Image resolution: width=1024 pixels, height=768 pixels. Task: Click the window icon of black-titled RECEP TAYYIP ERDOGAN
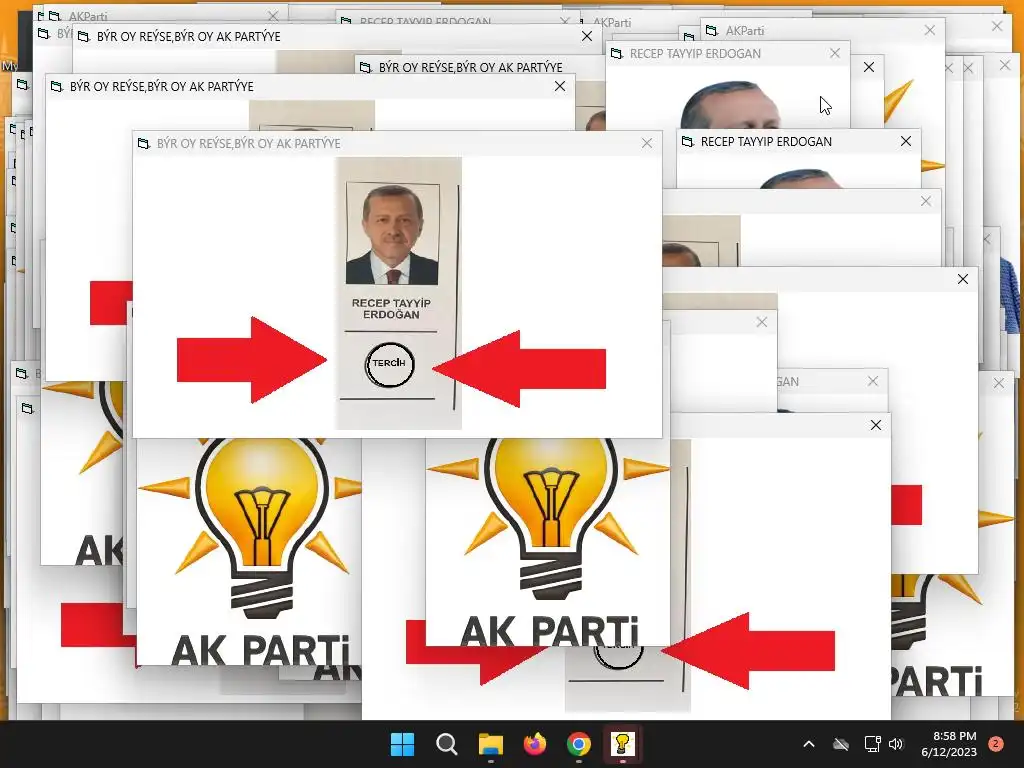(687, 141)
